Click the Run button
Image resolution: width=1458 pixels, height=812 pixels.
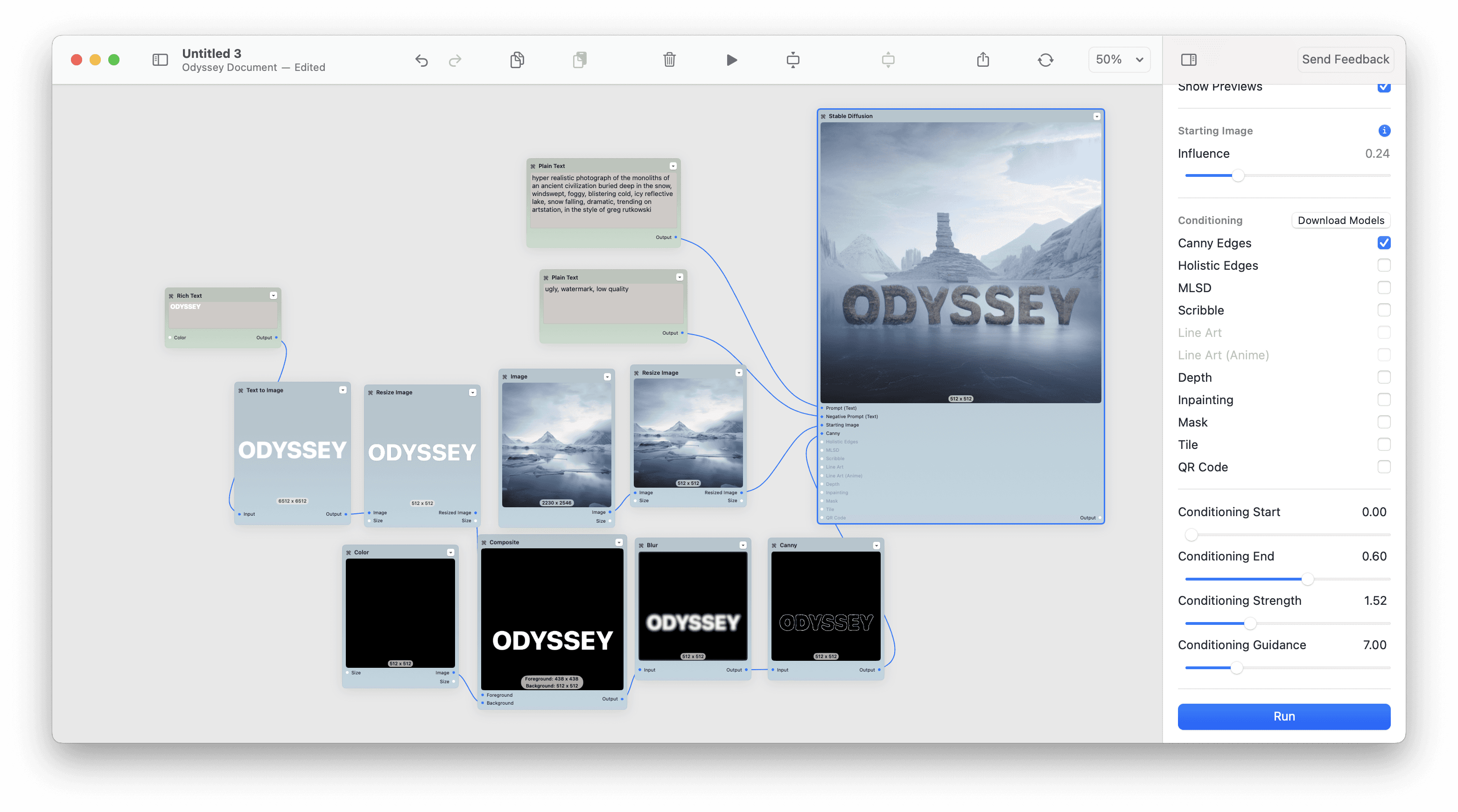[1283, 716]
